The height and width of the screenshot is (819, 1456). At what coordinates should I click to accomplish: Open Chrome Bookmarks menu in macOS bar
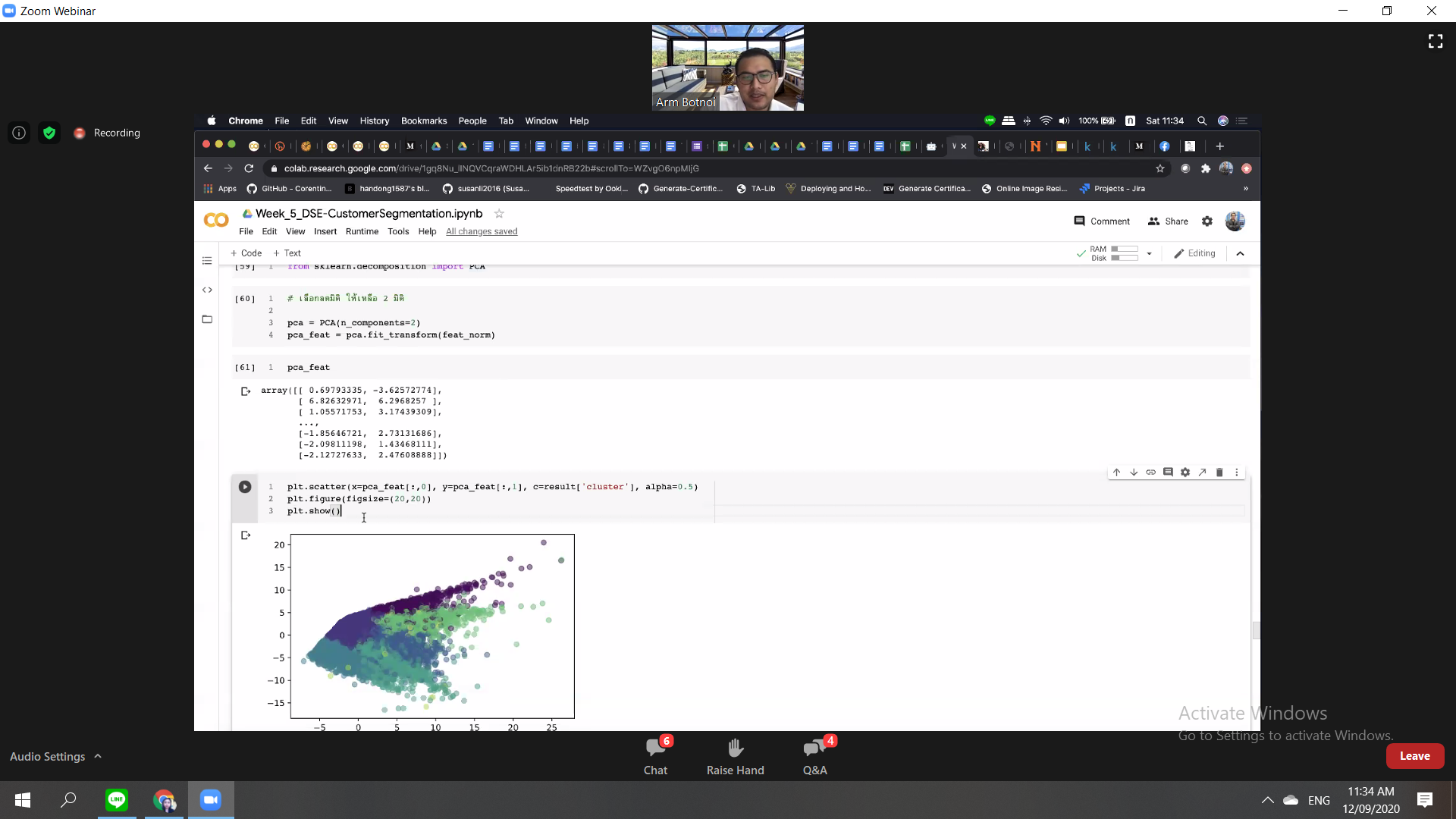tap(424, 121)
